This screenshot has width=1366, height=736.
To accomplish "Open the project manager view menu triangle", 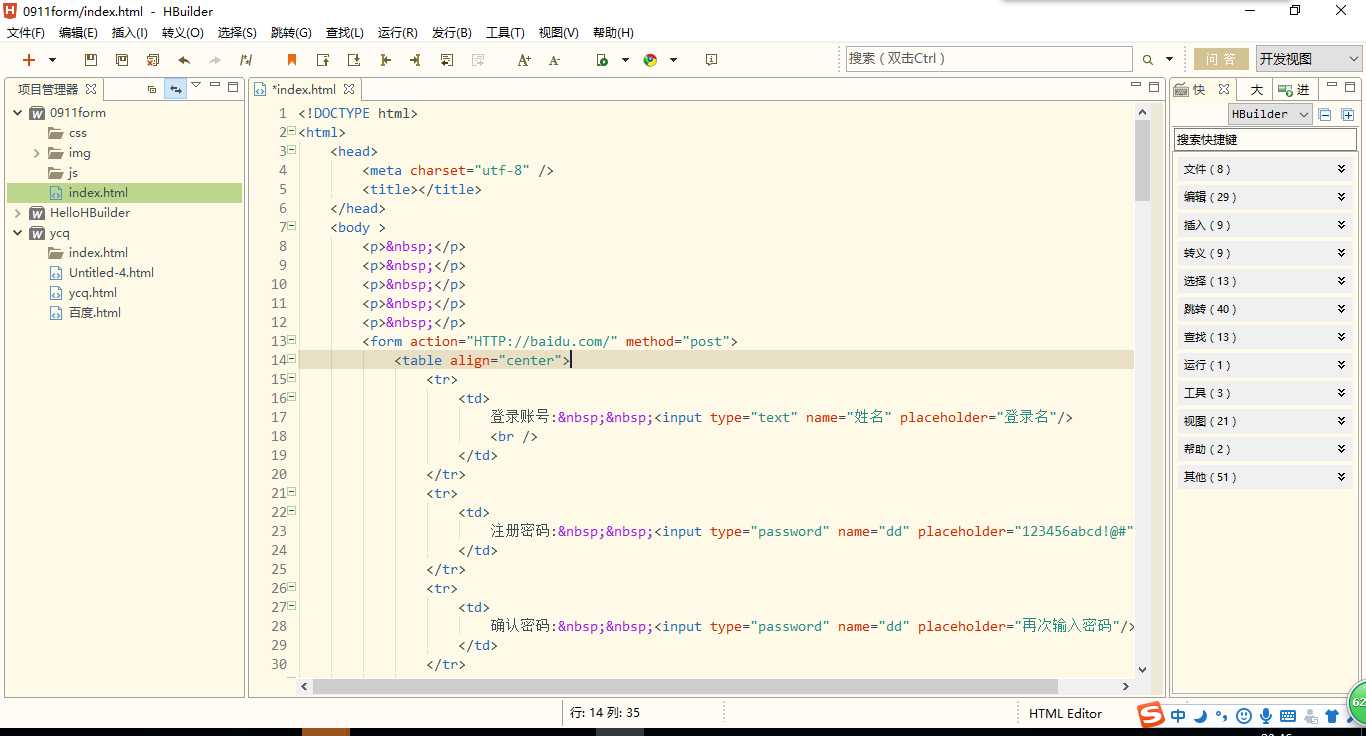I will (x=196, y=86).
